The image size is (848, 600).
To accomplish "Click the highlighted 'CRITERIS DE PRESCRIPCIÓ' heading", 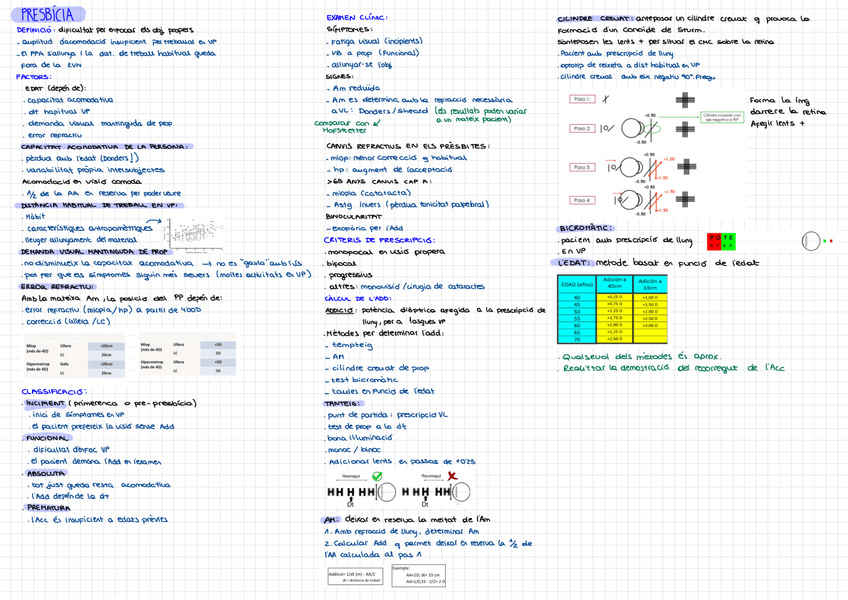I will pos(380,240).
